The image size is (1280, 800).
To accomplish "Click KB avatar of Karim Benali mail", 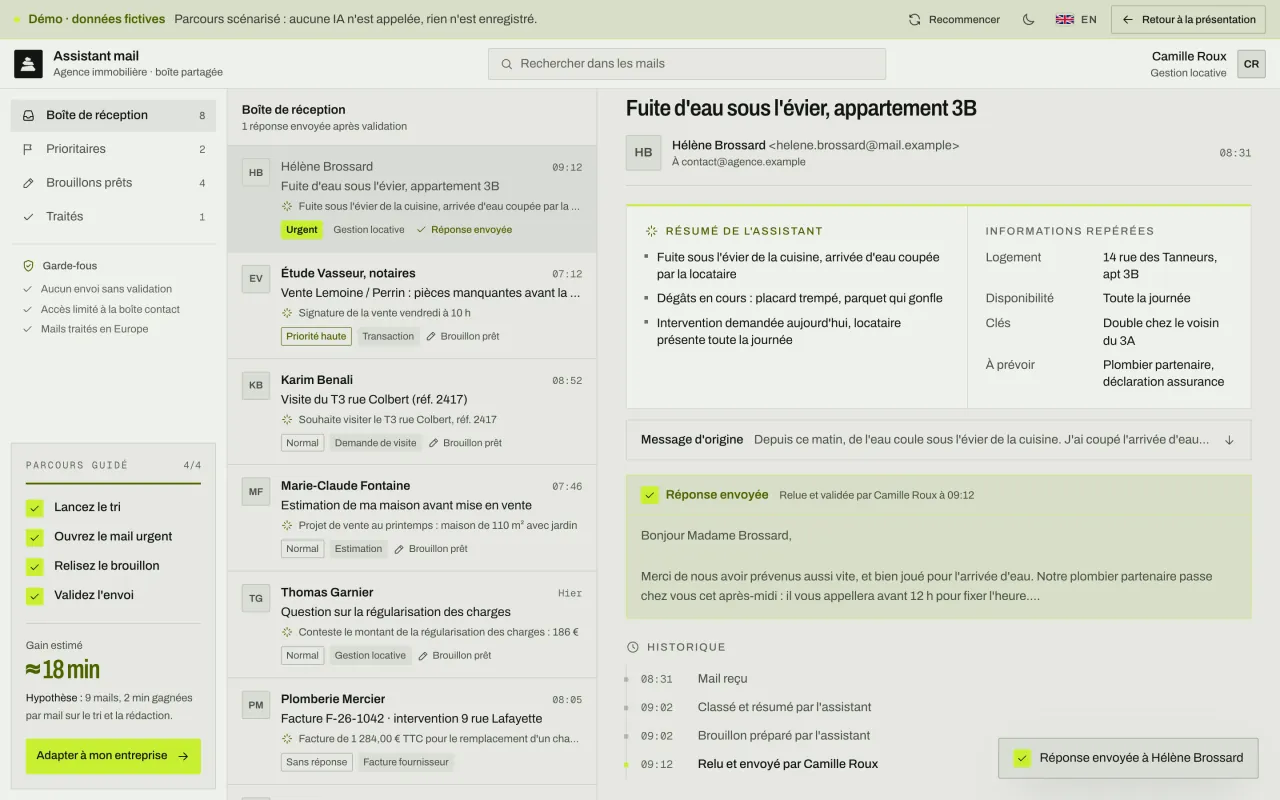I will (256, 386).
